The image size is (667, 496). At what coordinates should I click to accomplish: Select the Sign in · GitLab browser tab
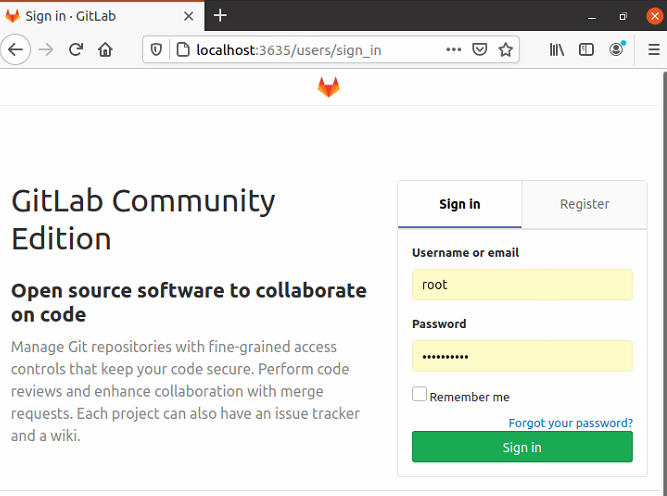[102, 16]
